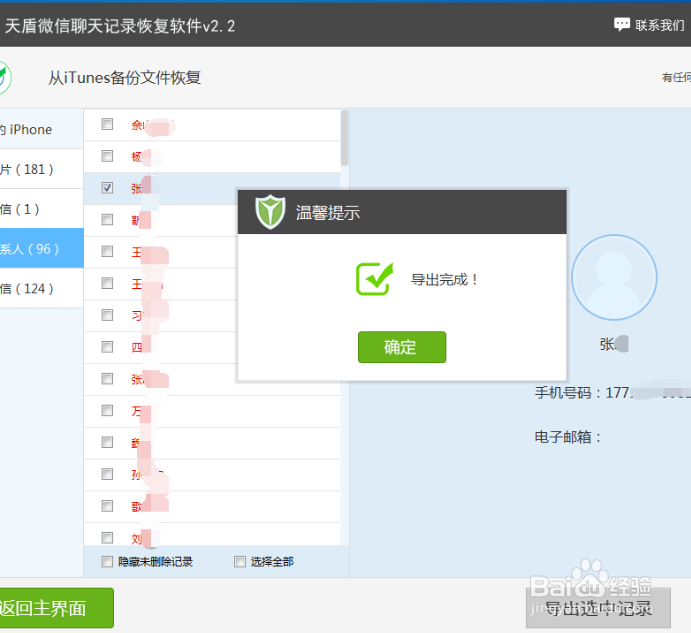Open the contacts tab showing (96)
Viewport: 691px width, 633px height.
(x=41, y=248)
